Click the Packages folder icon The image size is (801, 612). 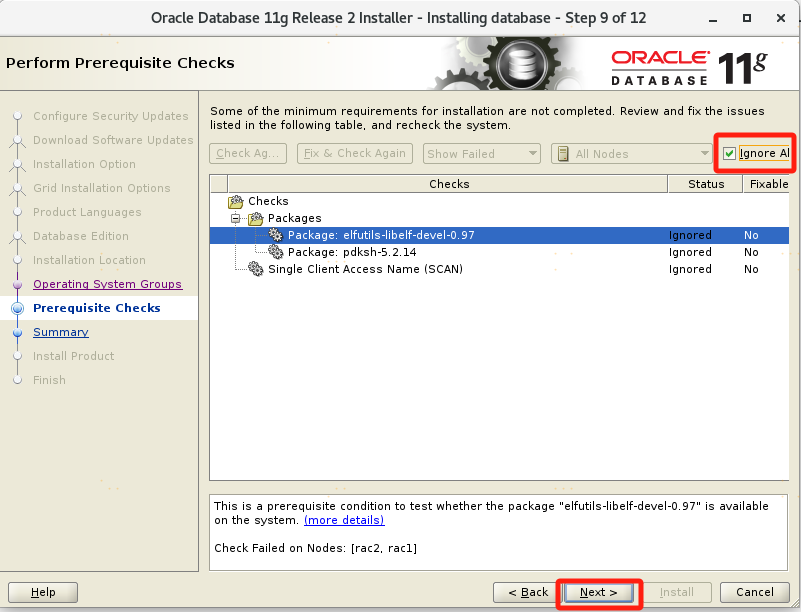point(256,218)
